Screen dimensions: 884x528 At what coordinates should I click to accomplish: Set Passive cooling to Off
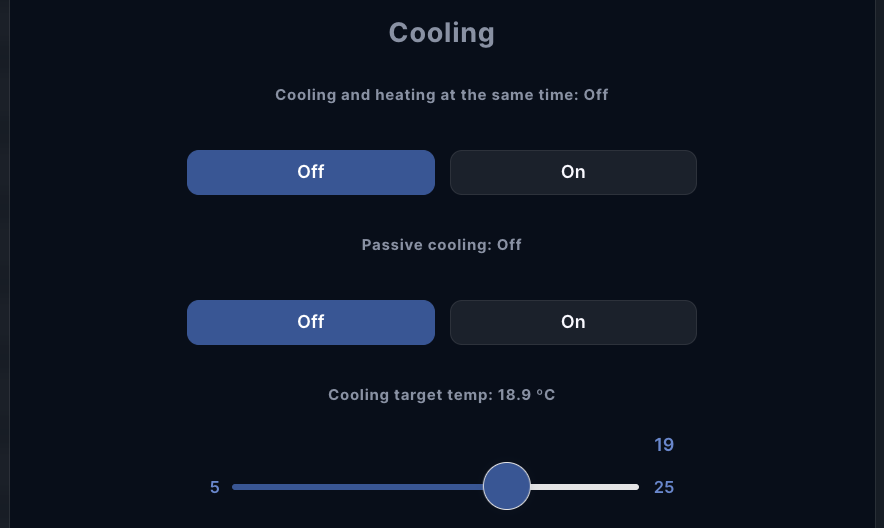pos(310,322)
